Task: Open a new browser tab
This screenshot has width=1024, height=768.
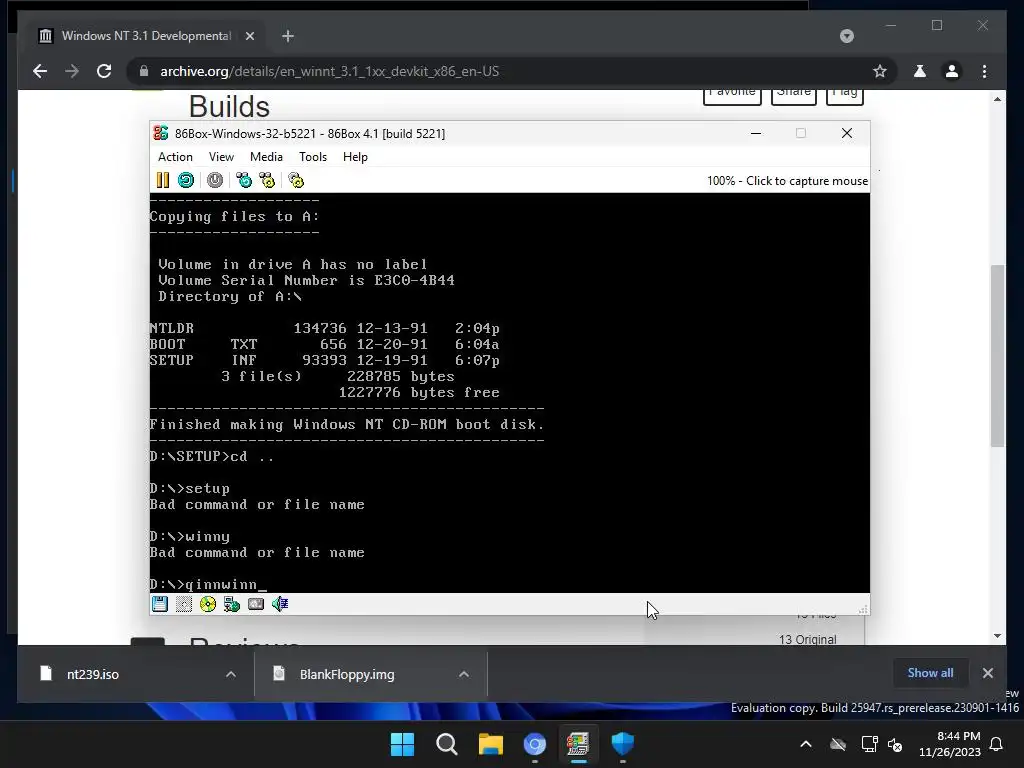Action: [288, 36]
